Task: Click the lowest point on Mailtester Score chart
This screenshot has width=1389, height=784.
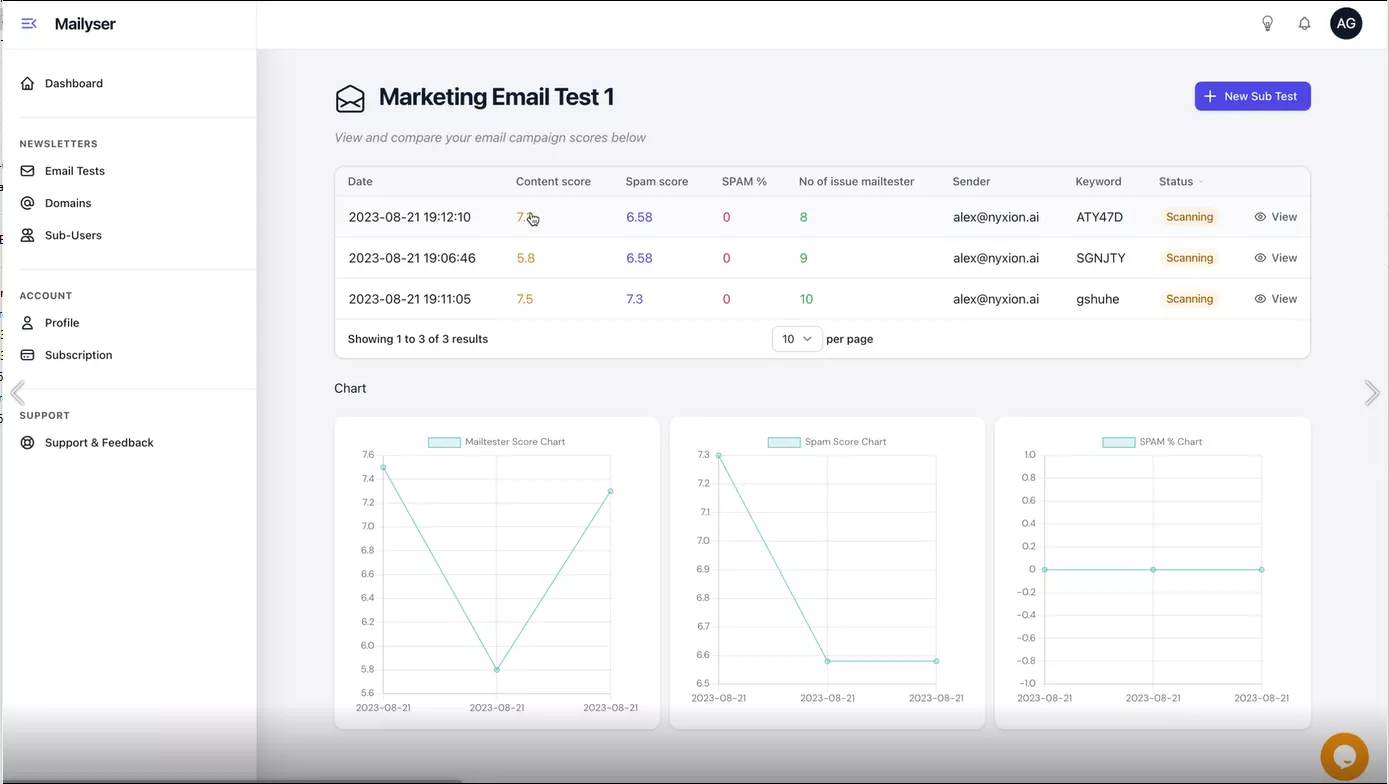Action: 497,669
